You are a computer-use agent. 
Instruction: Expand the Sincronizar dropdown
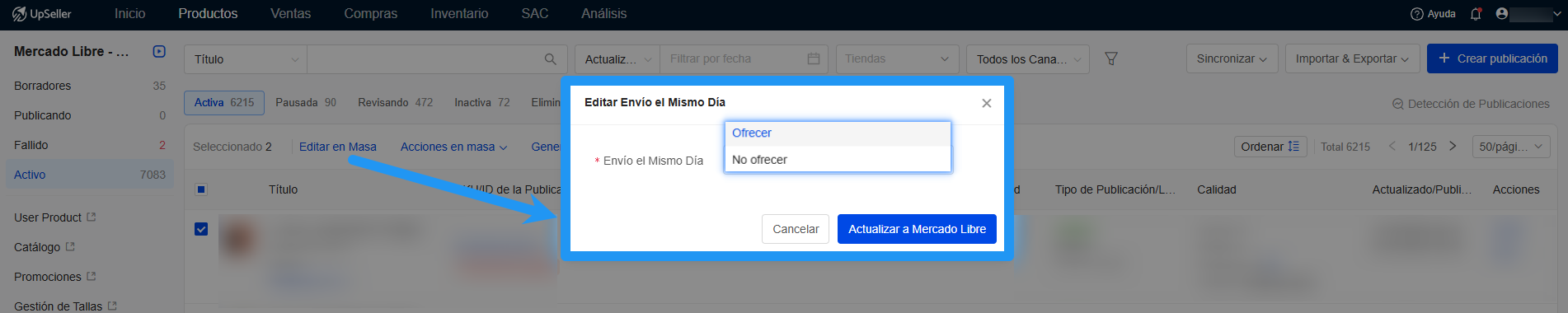pos(1232,58)
